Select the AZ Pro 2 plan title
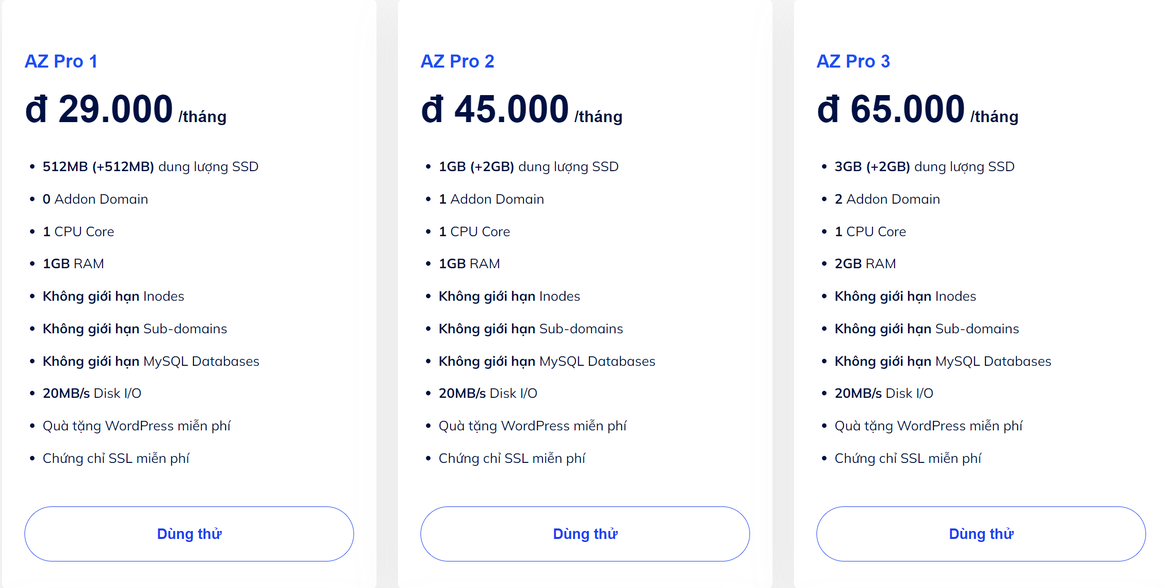This screenshot has height=588, width=1165. (x=457, y=62)
